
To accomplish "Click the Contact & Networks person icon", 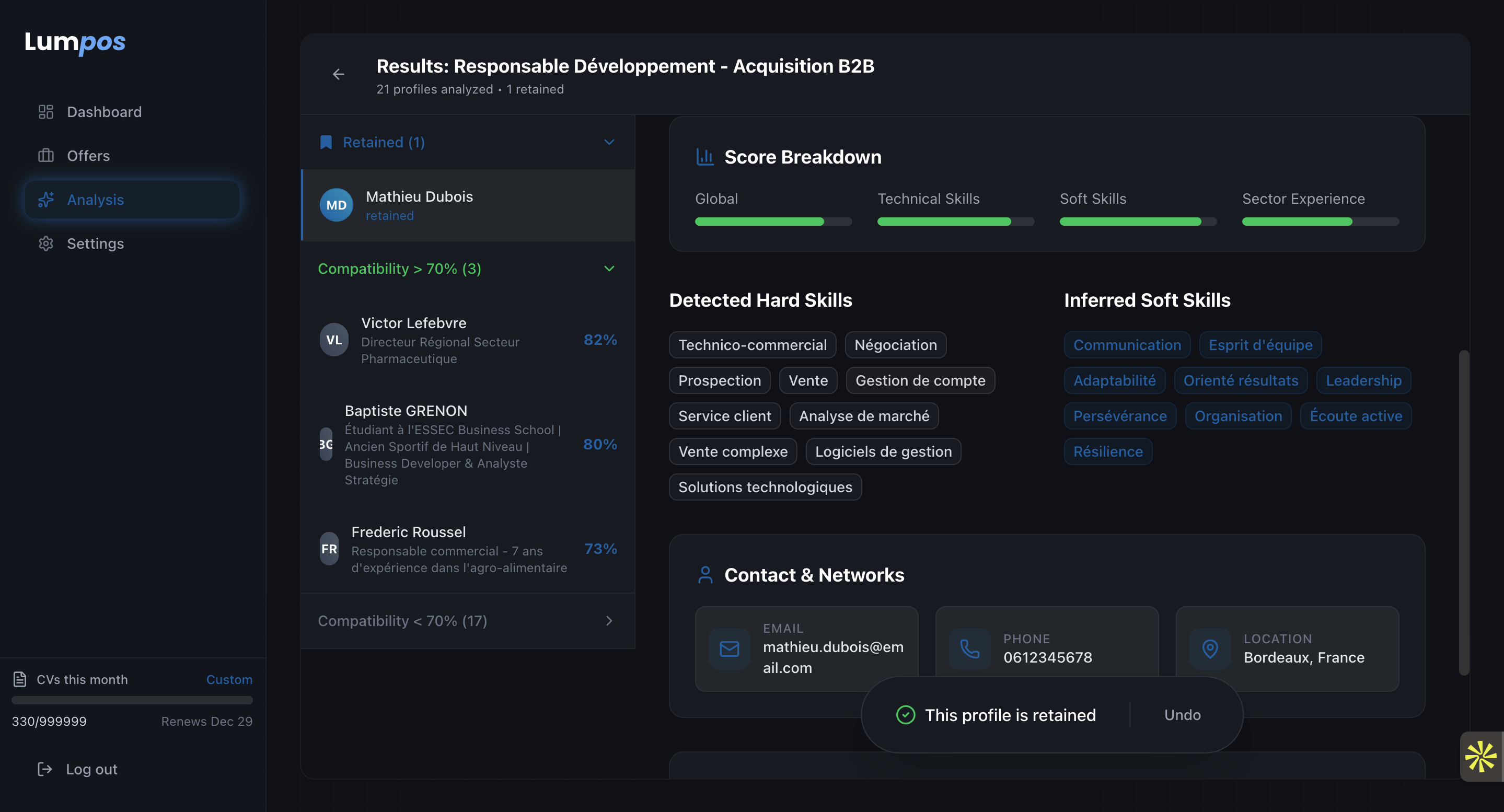I will 705,574.
